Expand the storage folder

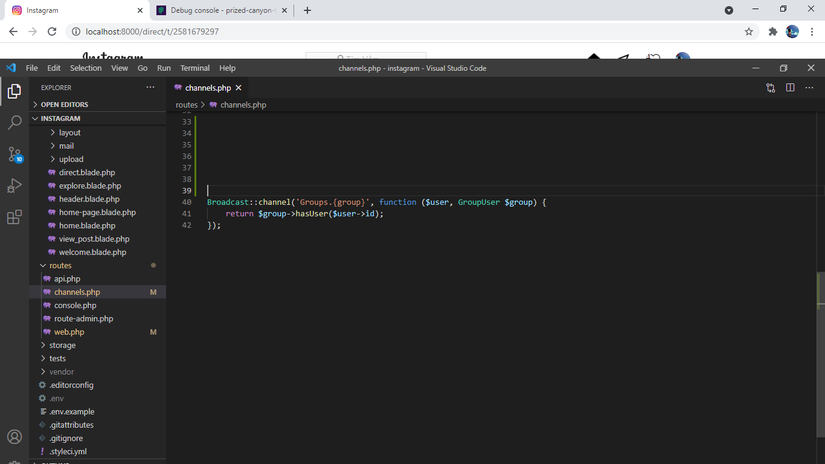point(62,345)
